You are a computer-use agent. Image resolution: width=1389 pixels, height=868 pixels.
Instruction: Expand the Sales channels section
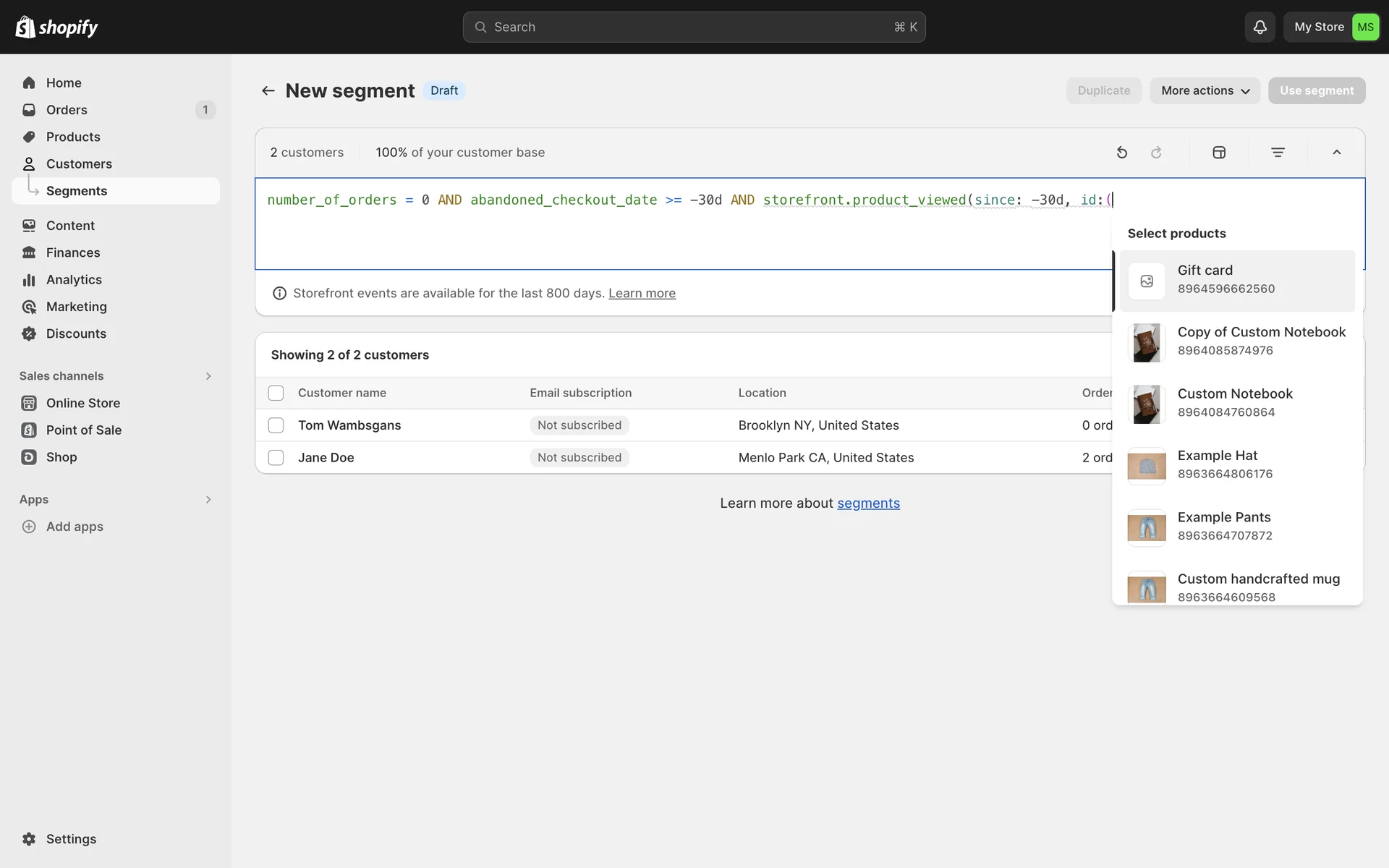click(208, 376)
